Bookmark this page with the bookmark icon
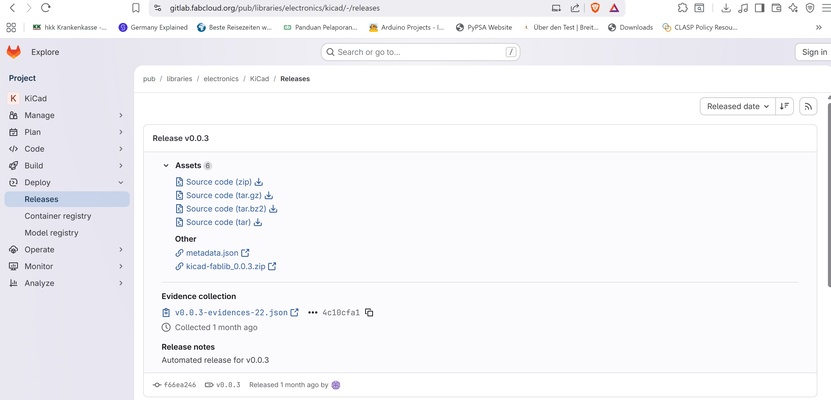This screenshot has width=831, height=400. point(136,8)
